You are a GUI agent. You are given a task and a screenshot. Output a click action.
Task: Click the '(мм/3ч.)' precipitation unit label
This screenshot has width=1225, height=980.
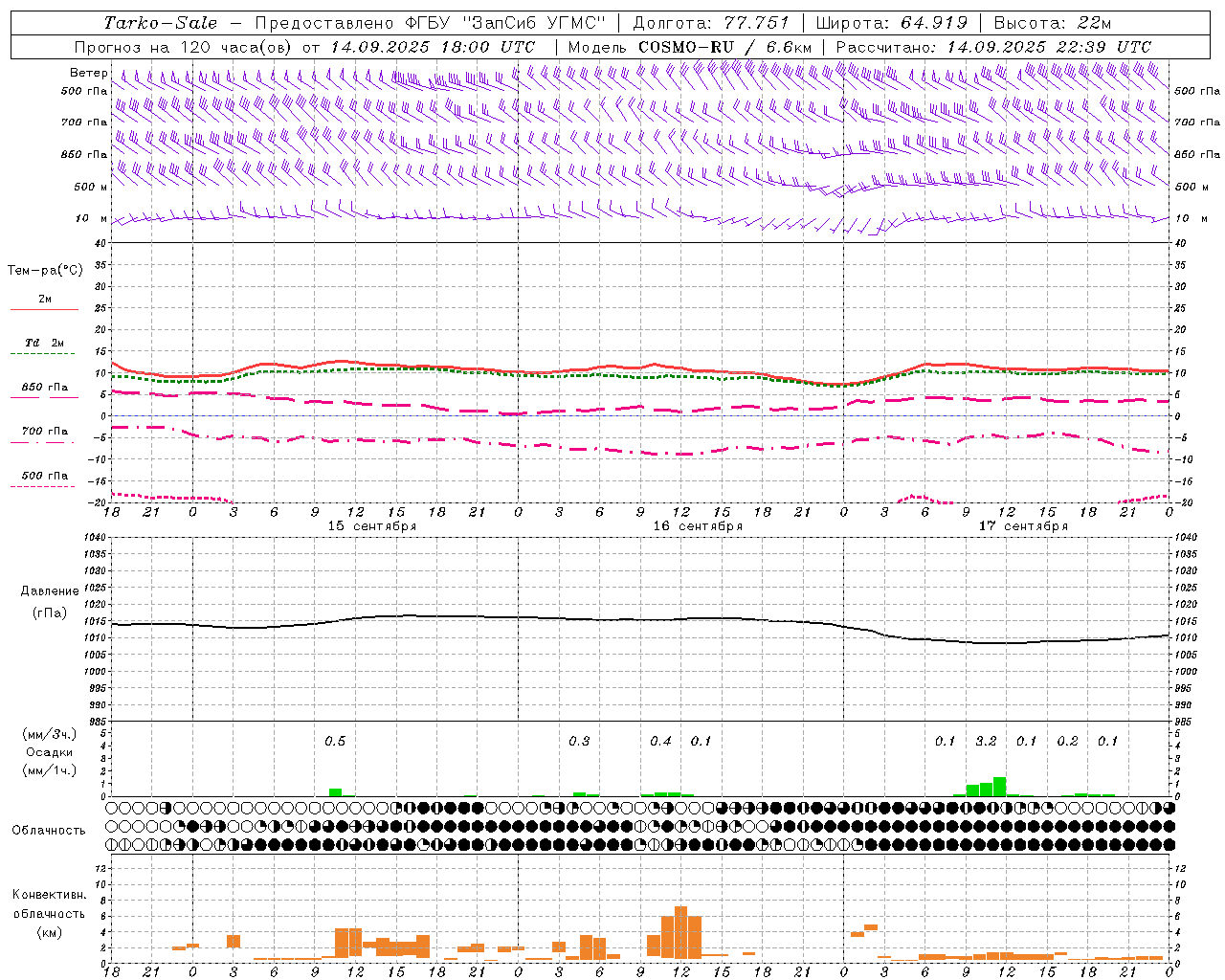click(x=49, y=734)
